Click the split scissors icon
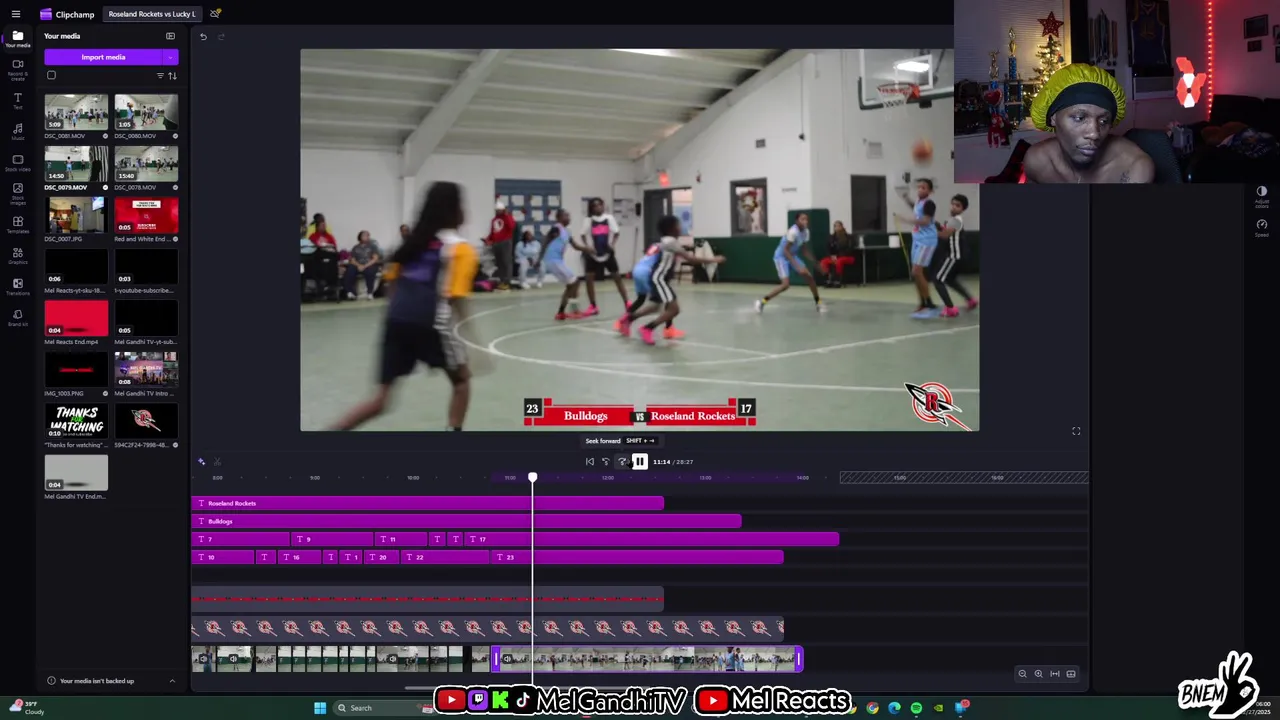 (x=217, y=462)
